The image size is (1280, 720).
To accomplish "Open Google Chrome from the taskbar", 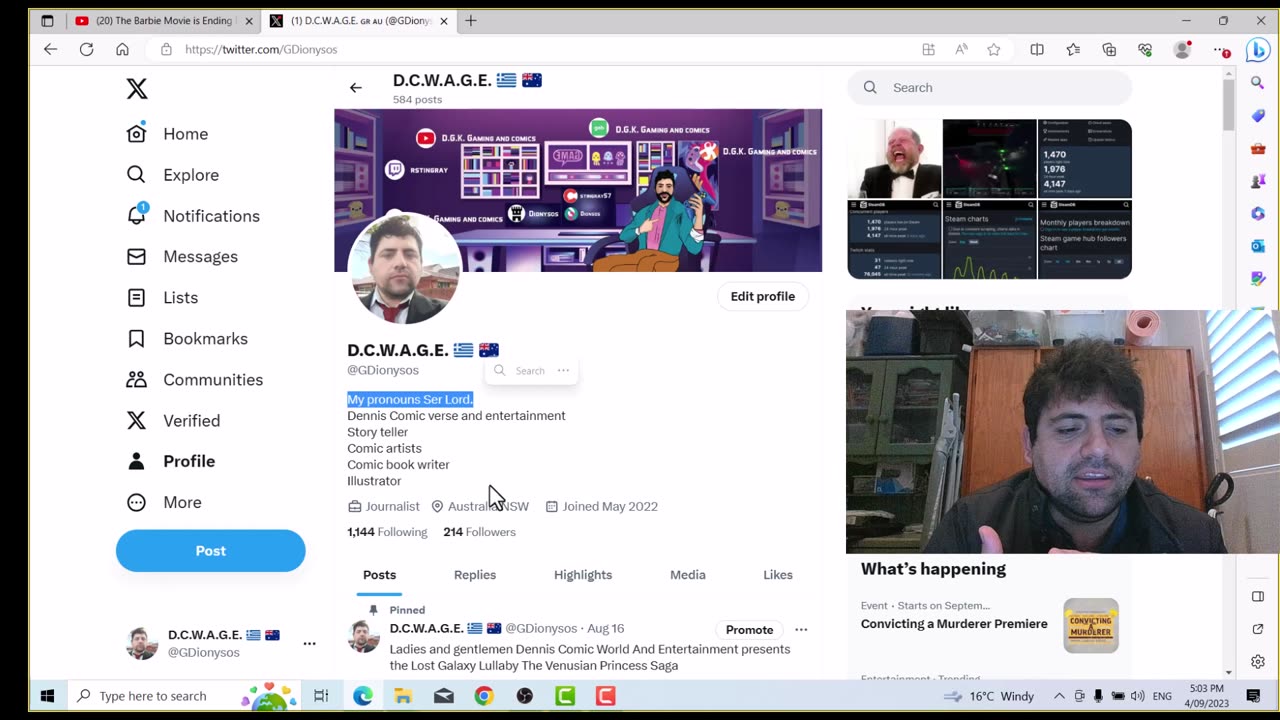I will tap(484, 696).
